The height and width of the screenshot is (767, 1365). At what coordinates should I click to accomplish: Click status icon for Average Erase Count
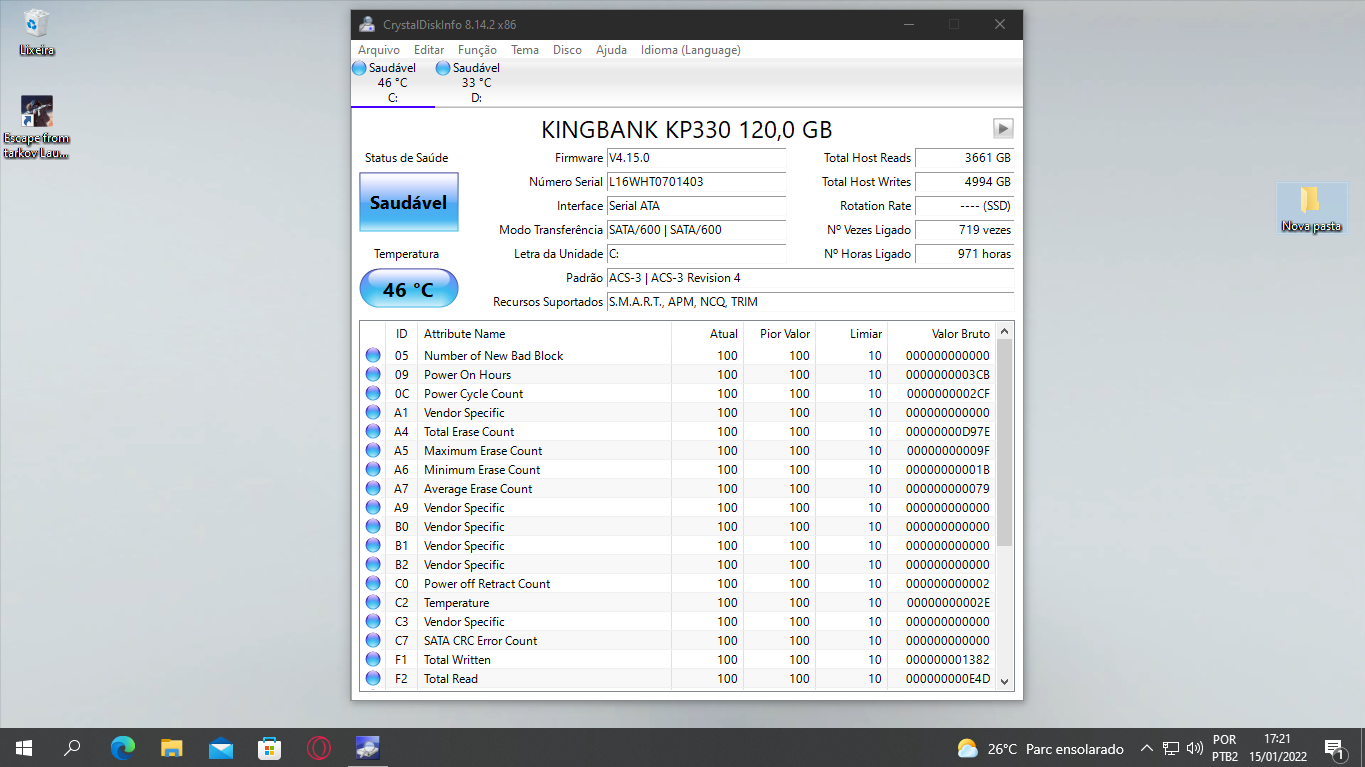pos(373,488)
